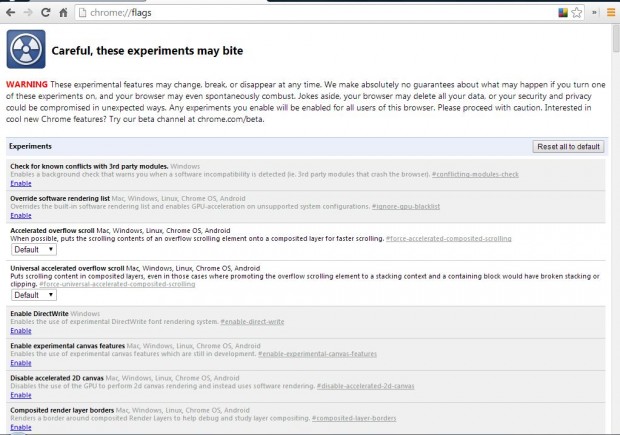620x435 pixels.
Task: Click Enable experimental canvas features title
Action: click(x=68, y=346)
